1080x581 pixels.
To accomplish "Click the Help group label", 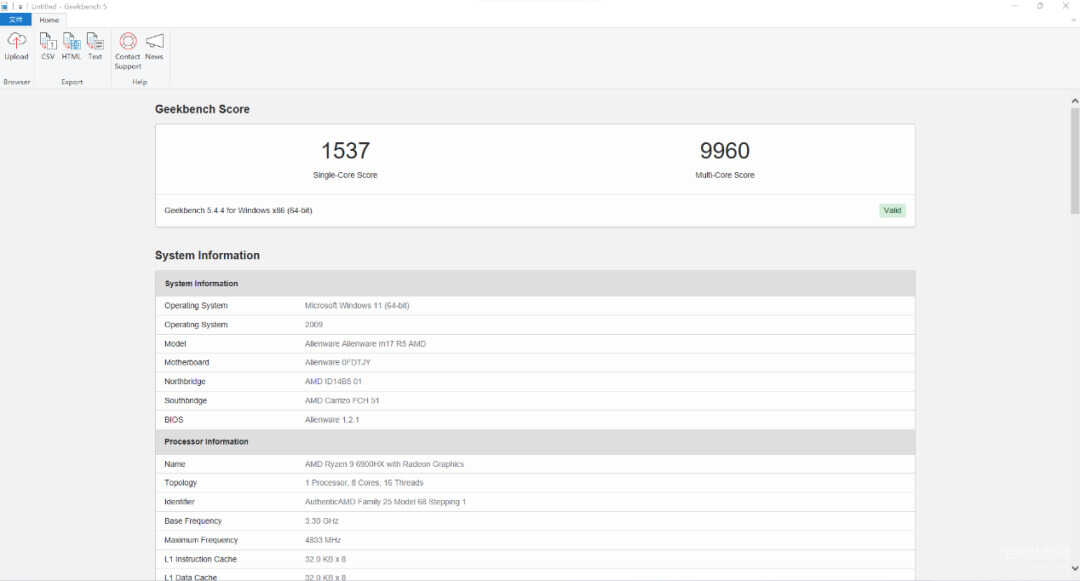I will point(140,82).
